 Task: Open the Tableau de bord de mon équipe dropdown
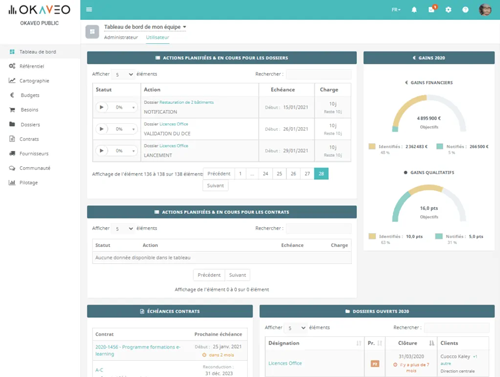pos(145,27)
